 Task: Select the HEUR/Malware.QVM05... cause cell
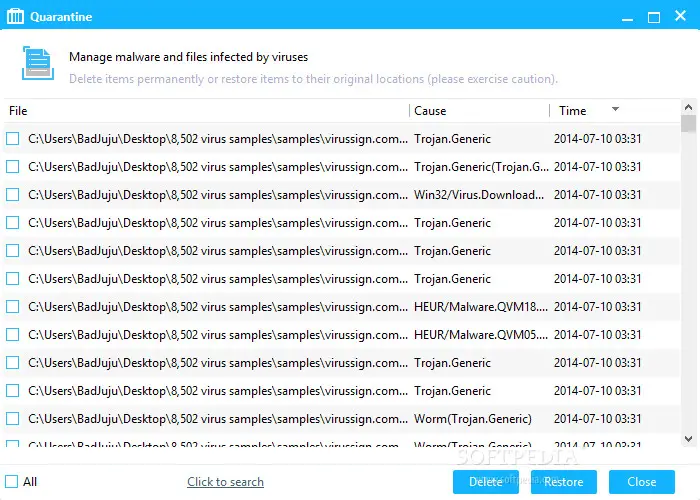point(481,335)
